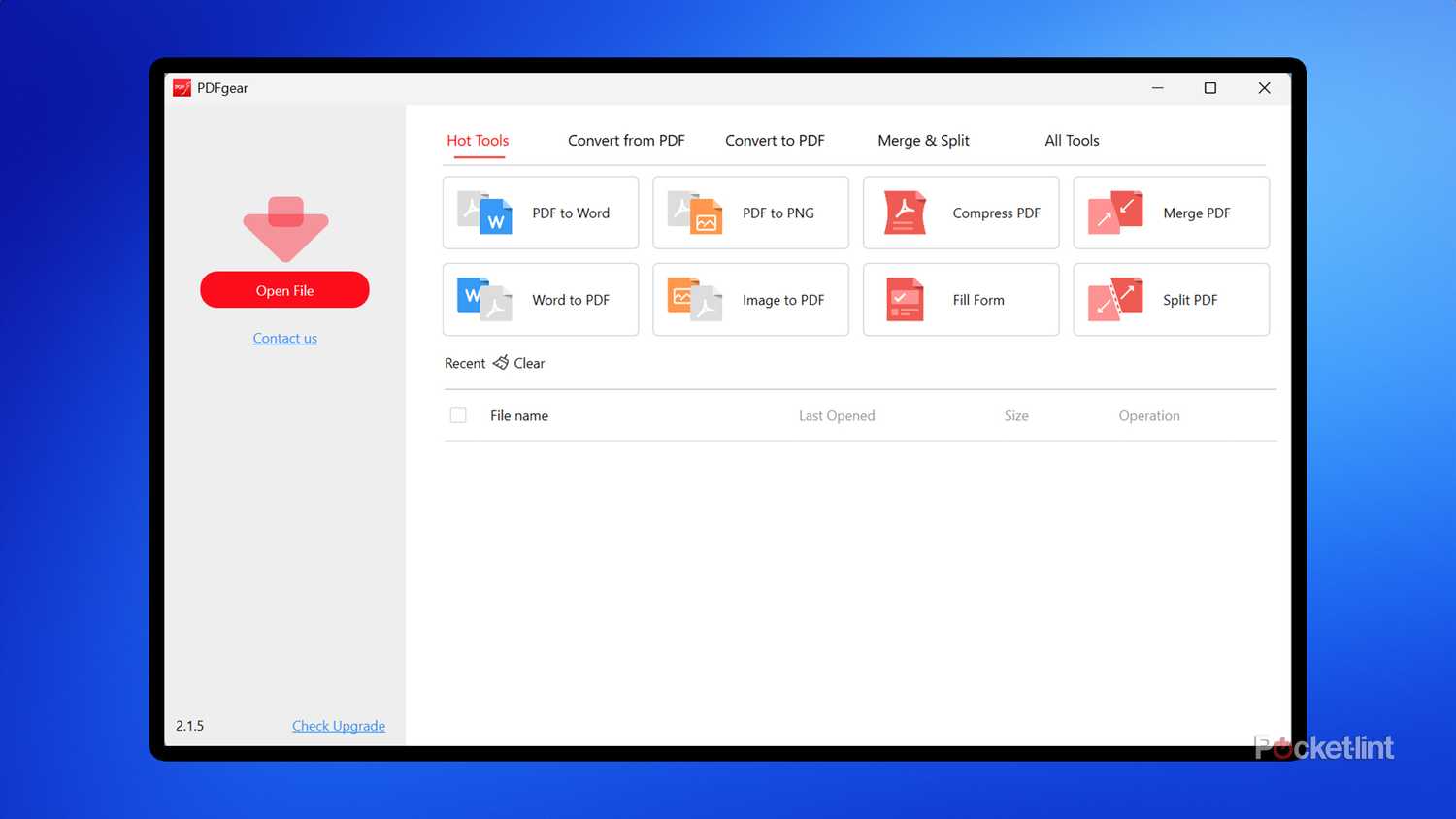Click the PDFgear logo in title bar
Screen dimensions: 1456x819
tap(182, 88)
